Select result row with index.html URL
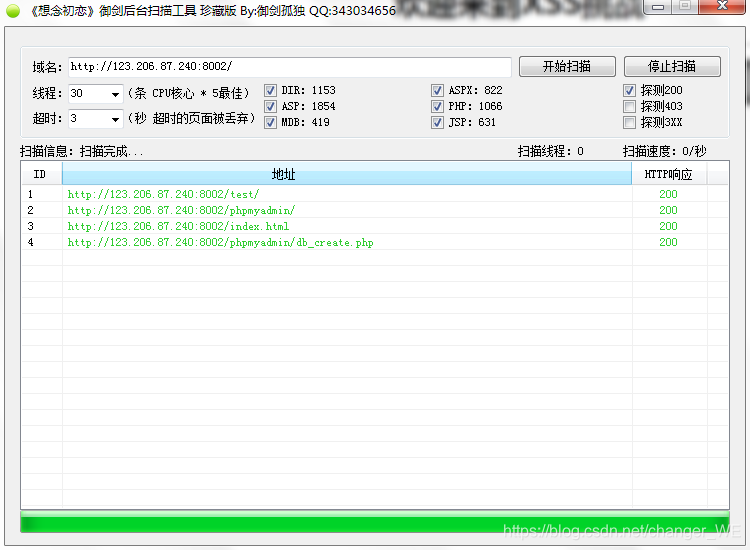This screenshot has width=750, height=550. pyautogui.click(x=375, y=226)
